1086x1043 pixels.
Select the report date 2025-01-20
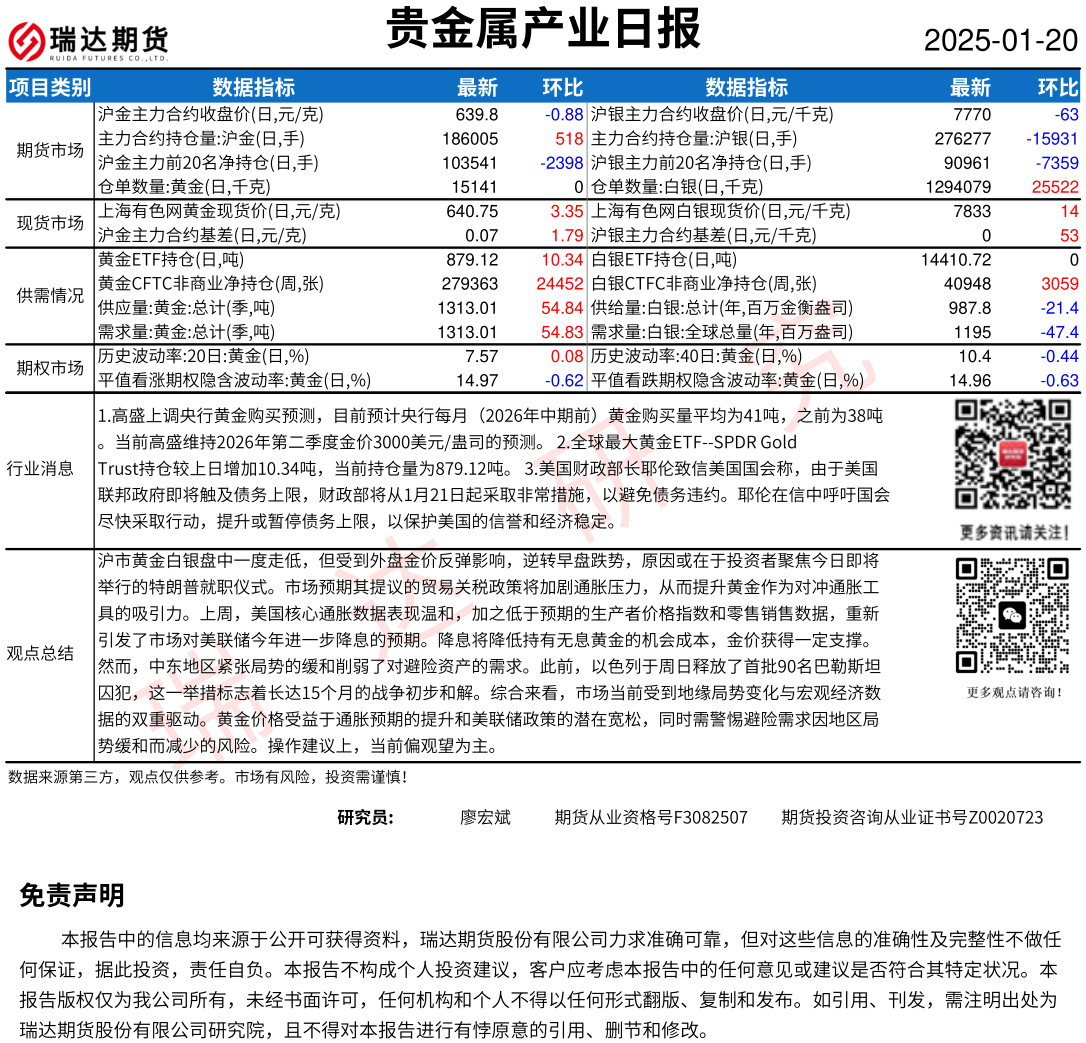point(1000,41)
